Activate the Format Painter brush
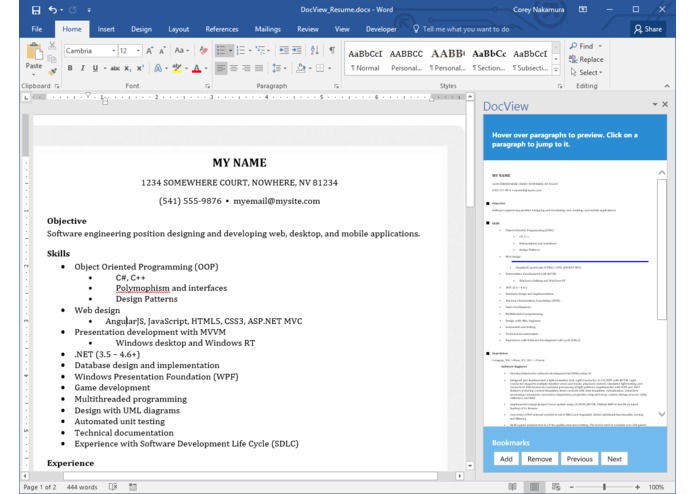This screenshot has width=695, height=494. (x=53, y=71)
